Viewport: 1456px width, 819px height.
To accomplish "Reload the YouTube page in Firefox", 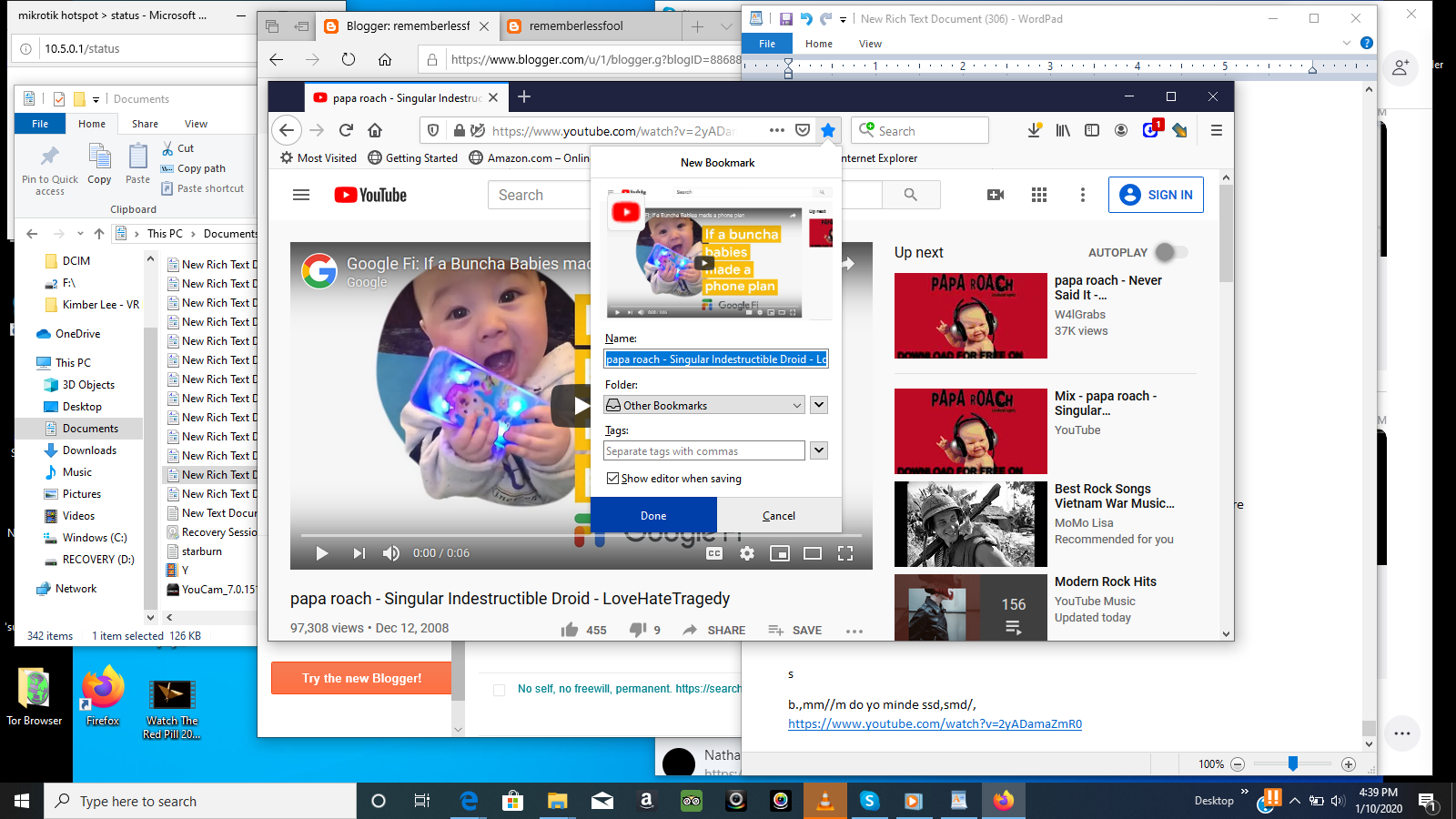I will tap(346, 130).
